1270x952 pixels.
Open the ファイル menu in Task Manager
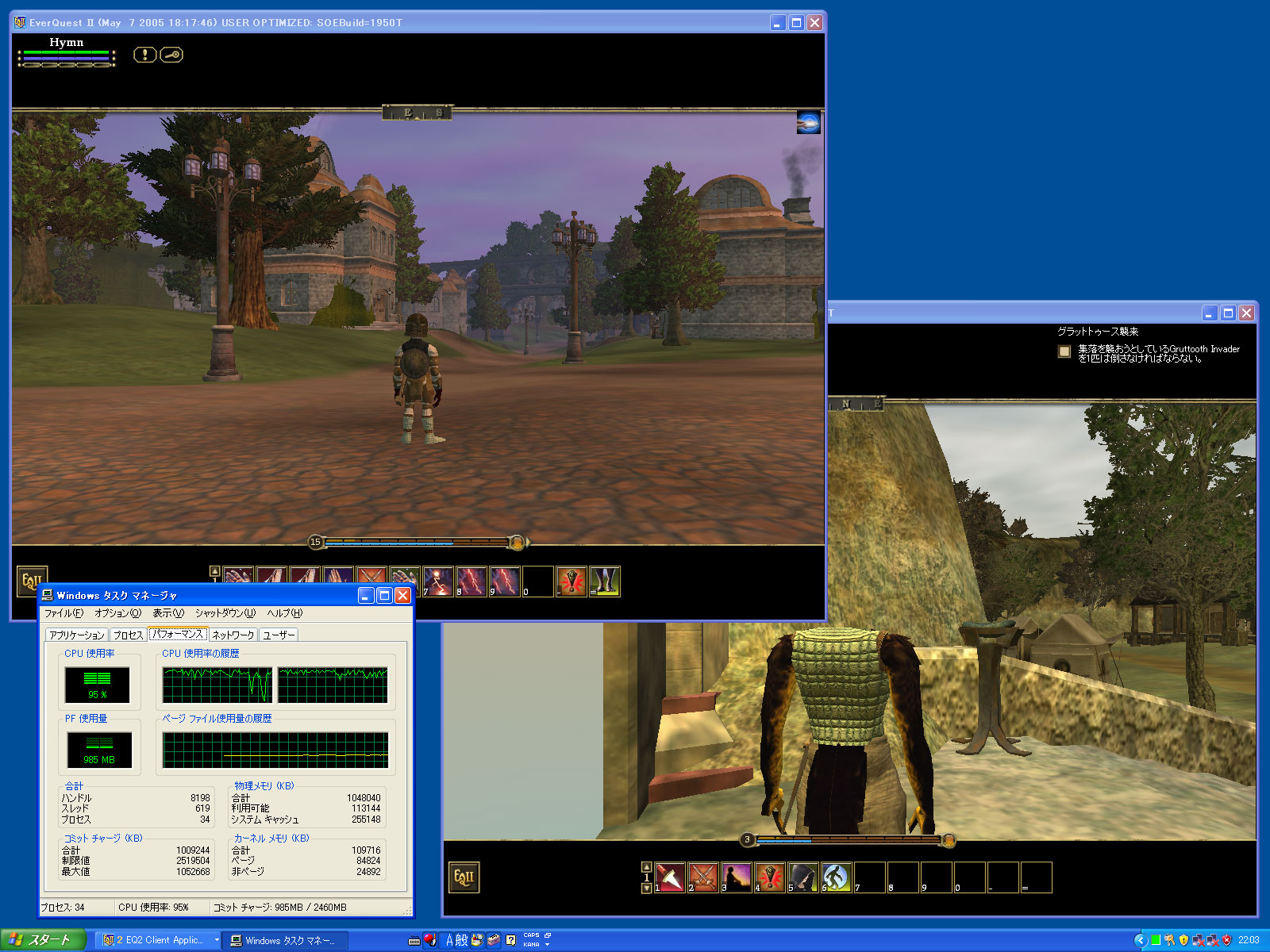(63, 613)
